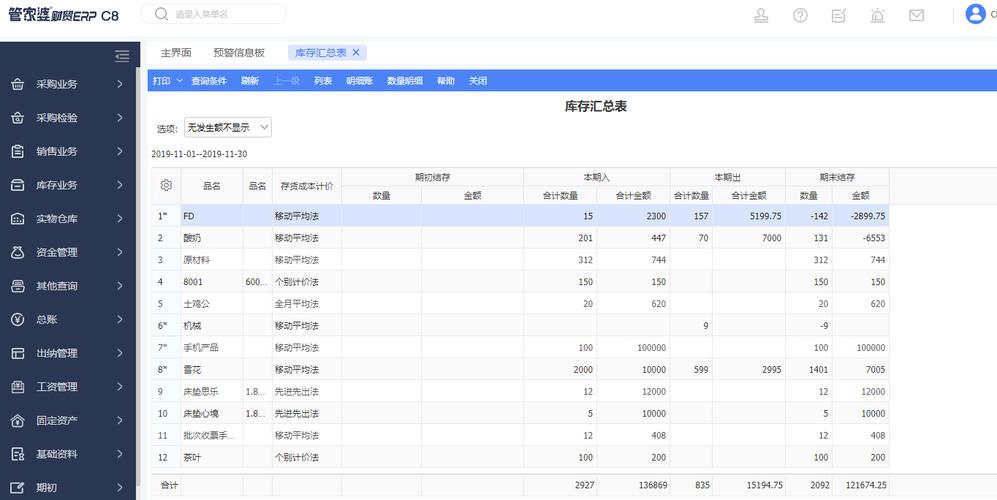This screenshot has height=500, width=997.
Task: Click the 出纳管理 sidebar icon
Action: [18, 353]
